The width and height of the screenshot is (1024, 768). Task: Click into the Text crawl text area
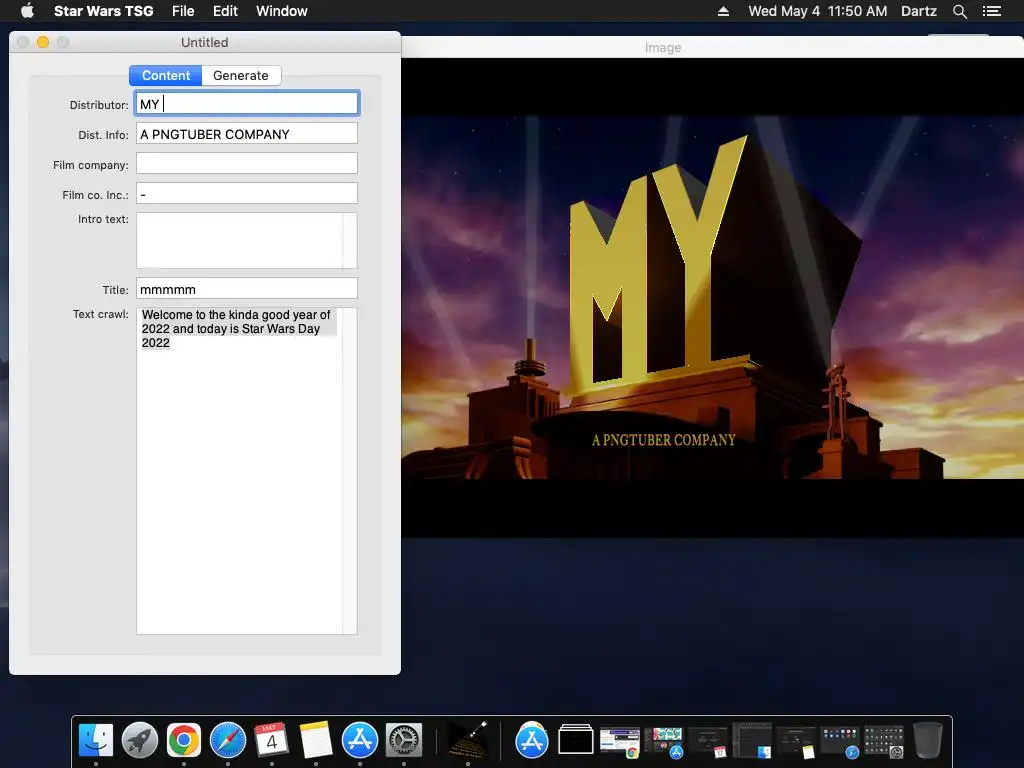[239, 470]
